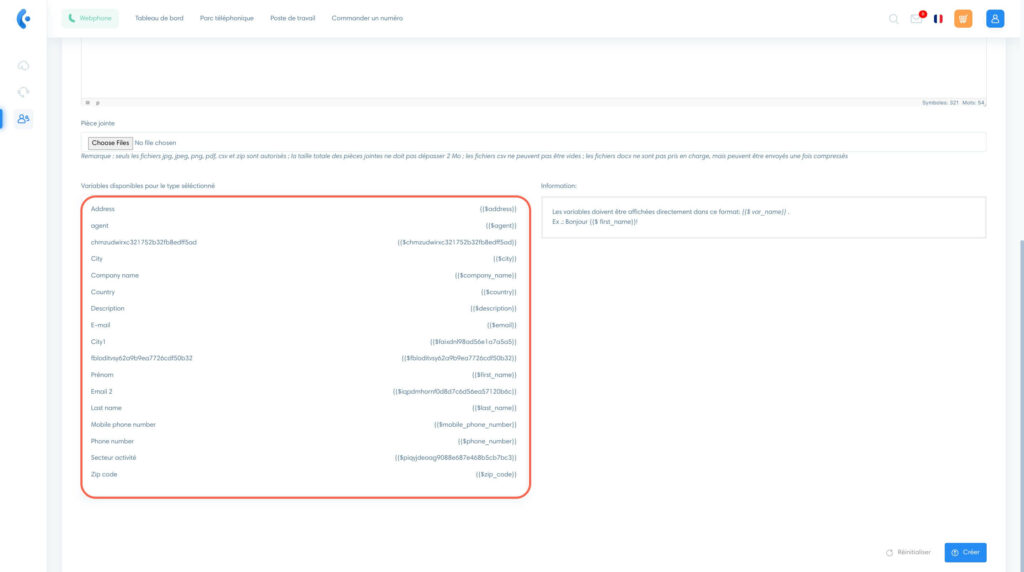Viewport: 1024px width, 572px height.
Task: Open the French flag language selector
Action: coord(938,18)
